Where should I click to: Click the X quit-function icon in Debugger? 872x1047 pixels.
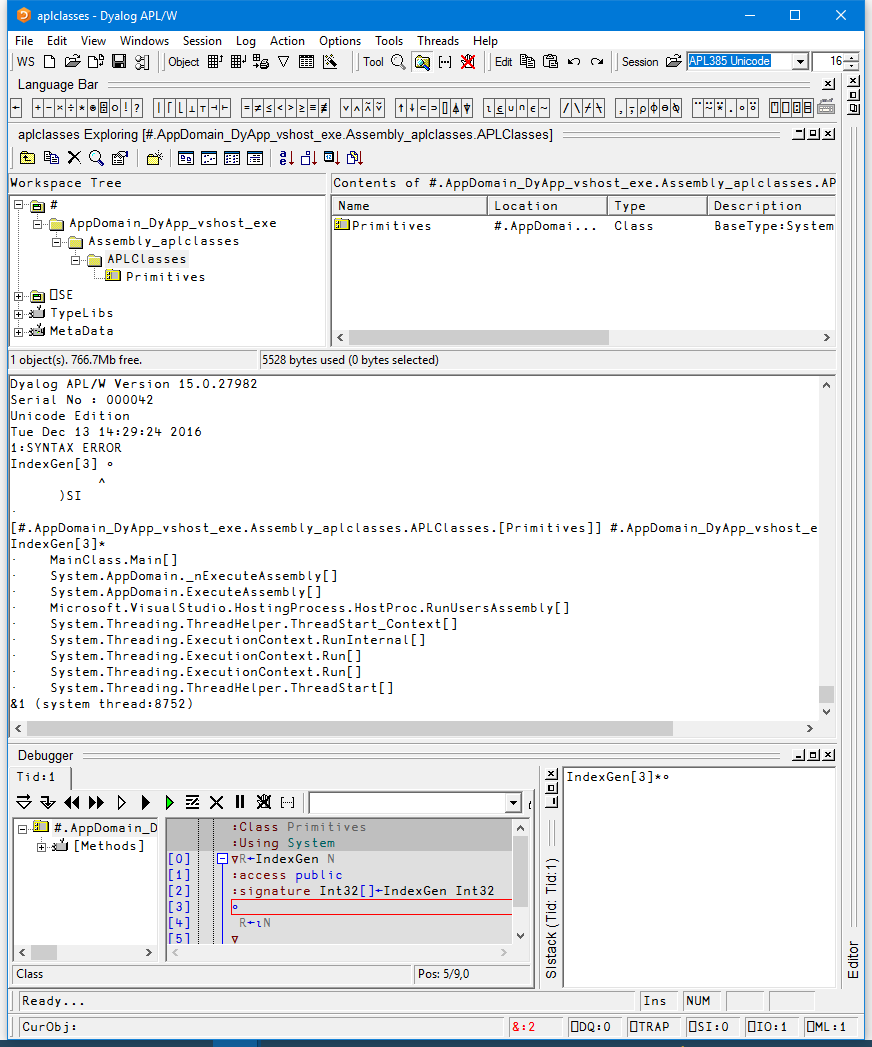216,802
